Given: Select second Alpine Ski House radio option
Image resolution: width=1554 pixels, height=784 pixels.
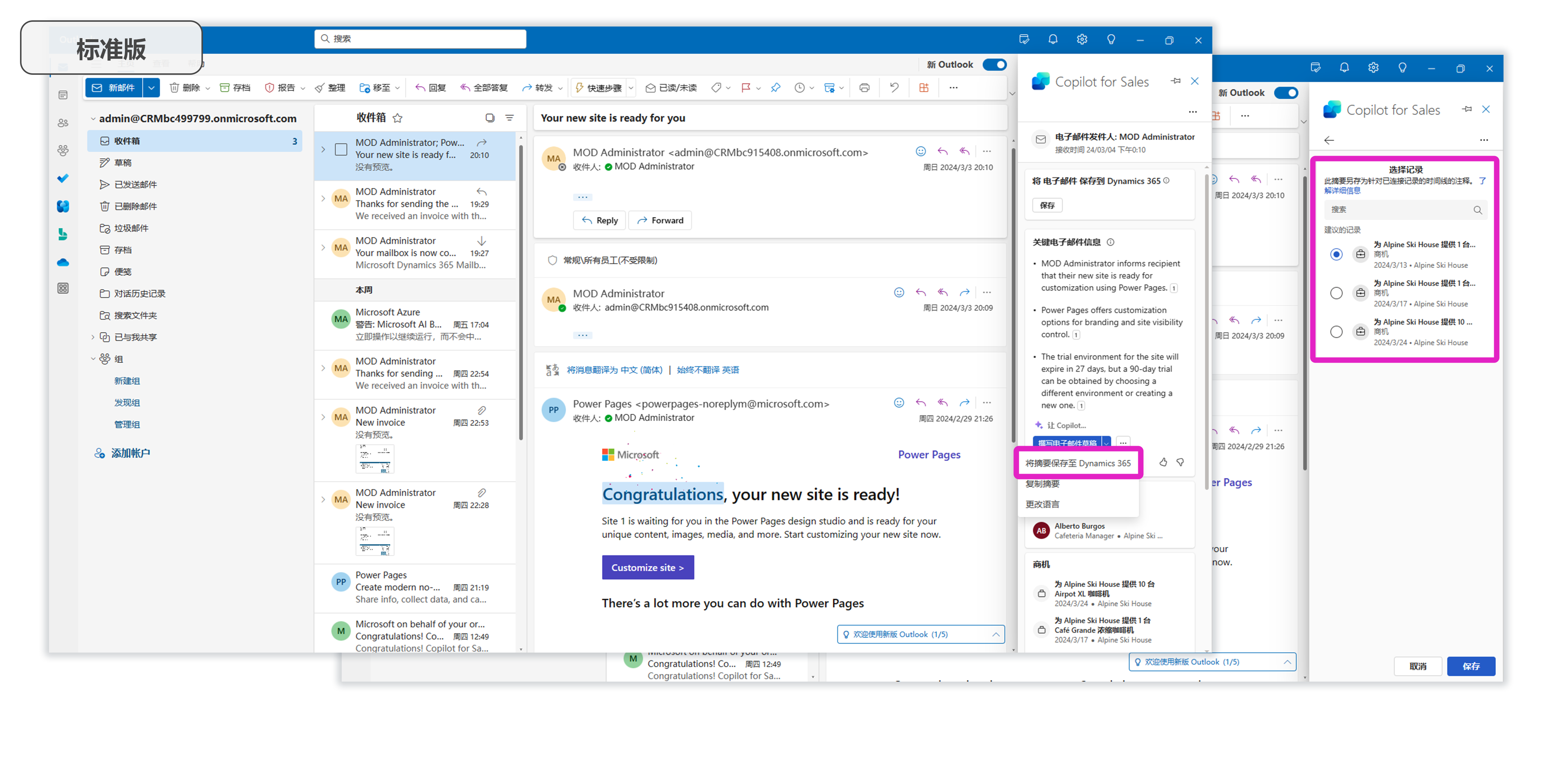Looking at the screenshot, I should [1336, 293].
